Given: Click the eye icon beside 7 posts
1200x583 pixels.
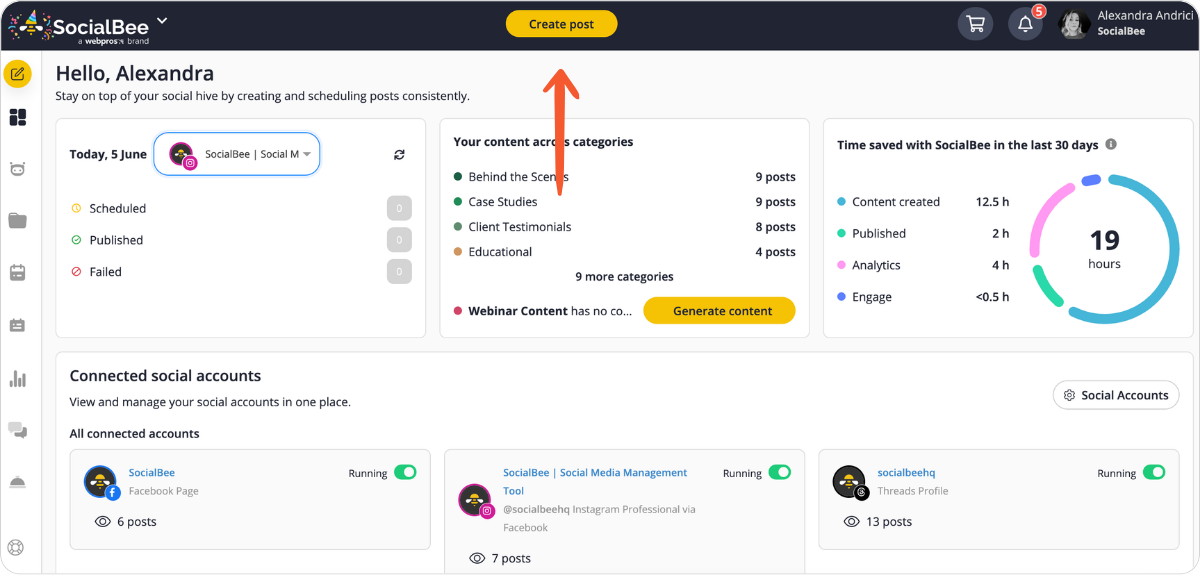Looking at the screenshot, I should click(x=477, y=558).
